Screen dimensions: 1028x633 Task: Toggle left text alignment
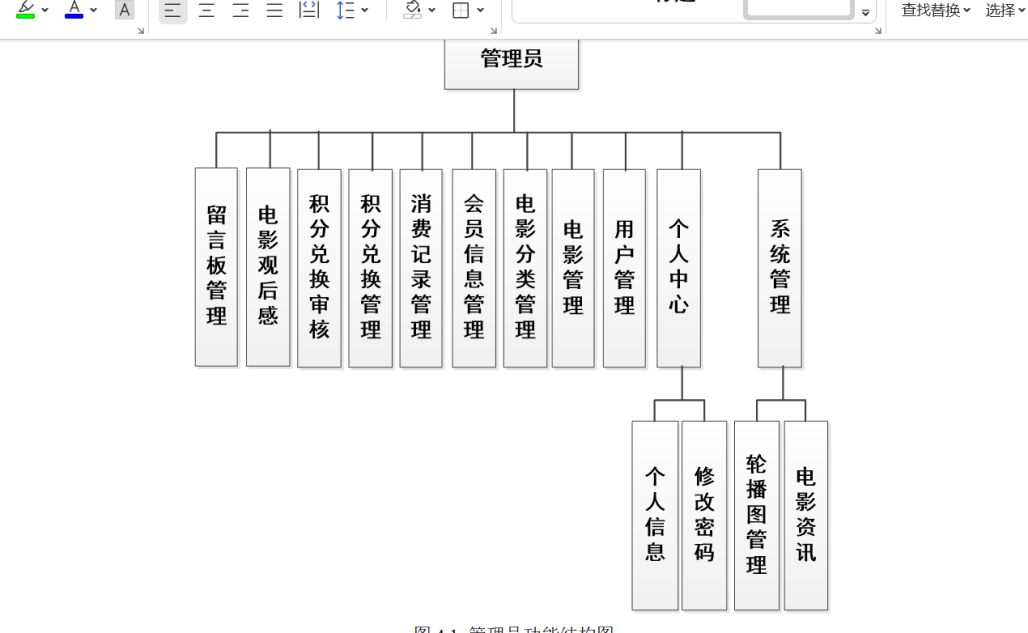(x=172, y=10)
